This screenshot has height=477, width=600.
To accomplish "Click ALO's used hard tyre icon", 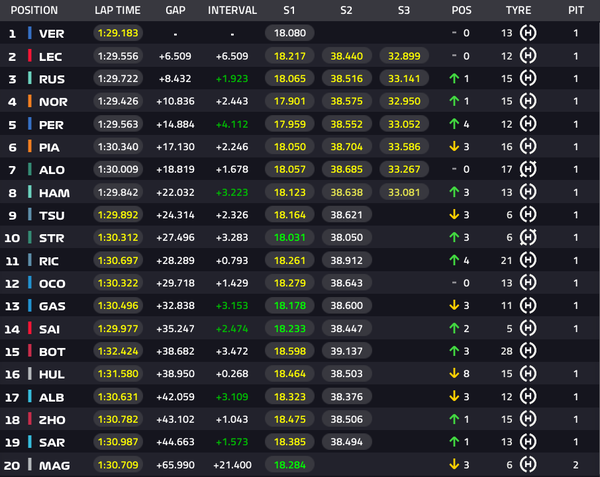I will (528, 169).
